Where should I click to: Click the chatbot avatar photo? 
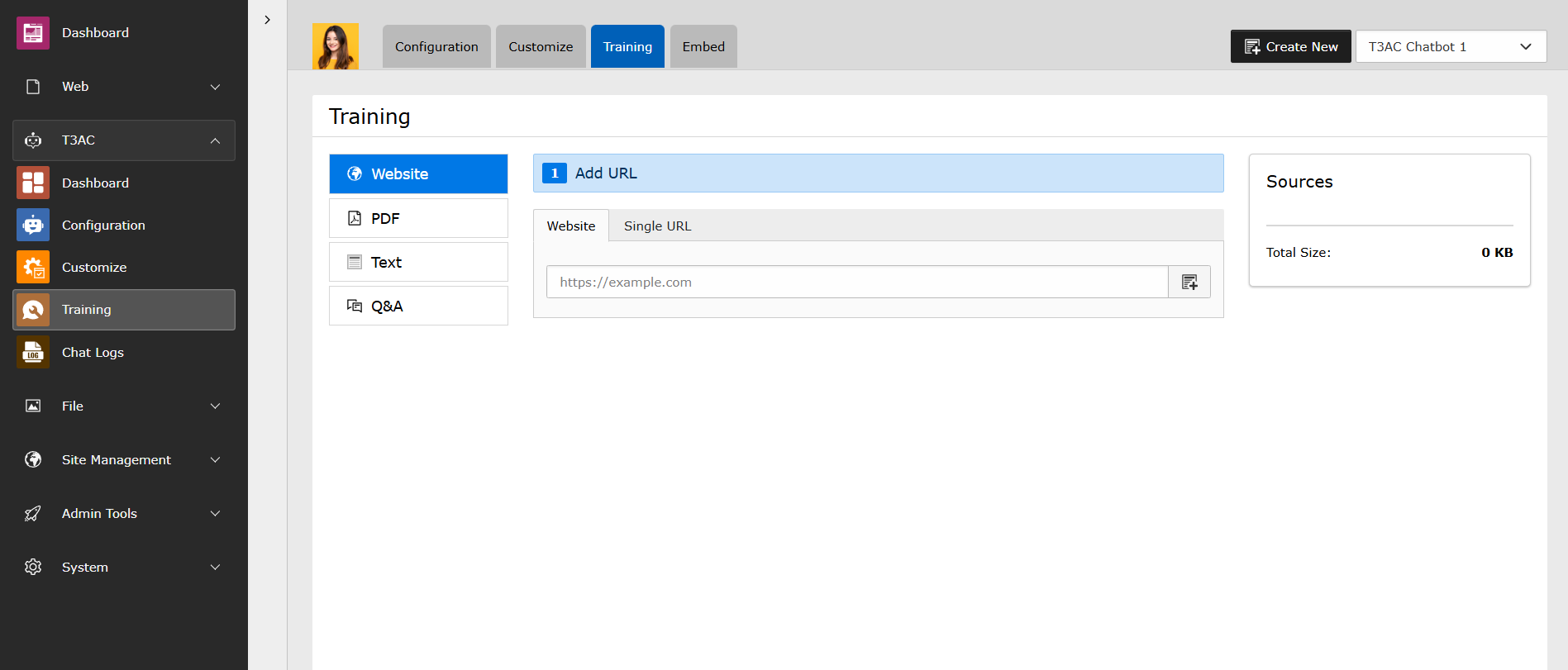coord(336,46)
